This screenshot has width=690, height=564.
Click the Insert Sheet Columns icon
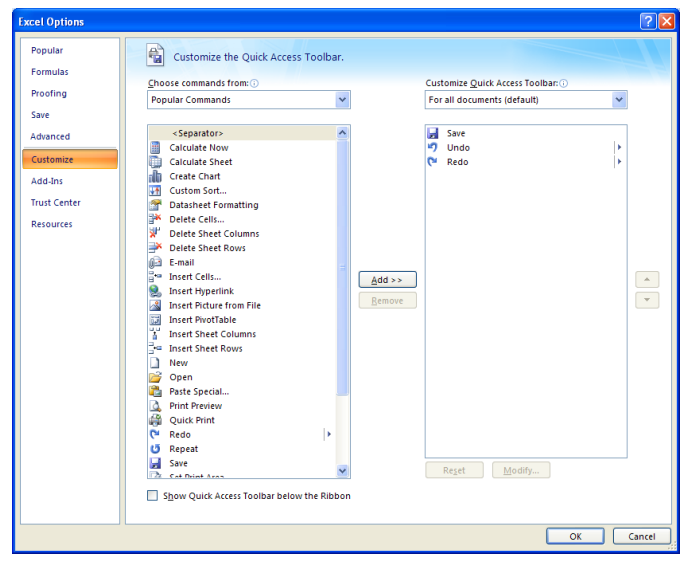[155, 334]
